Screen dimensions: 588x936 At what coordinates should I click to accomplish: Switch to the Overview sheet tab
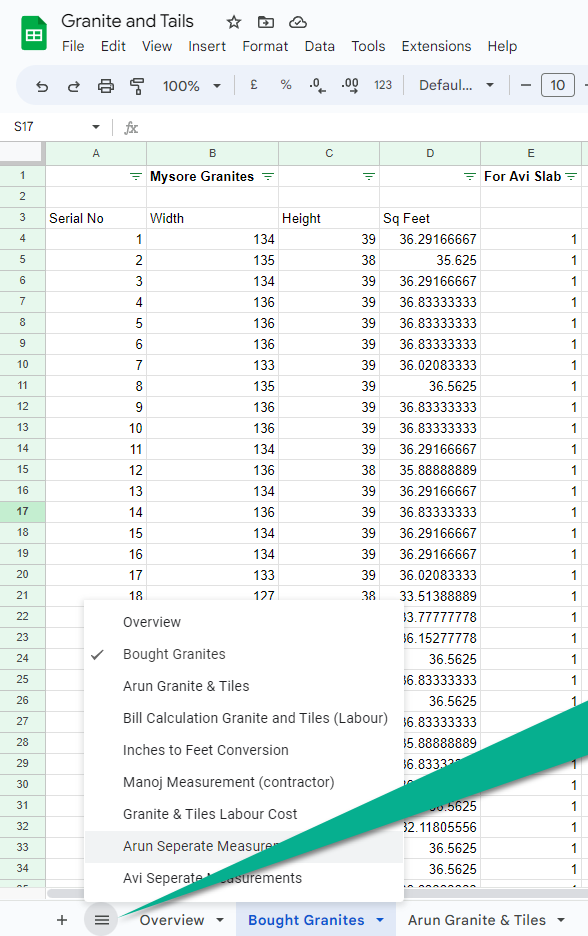click(172, 920)
